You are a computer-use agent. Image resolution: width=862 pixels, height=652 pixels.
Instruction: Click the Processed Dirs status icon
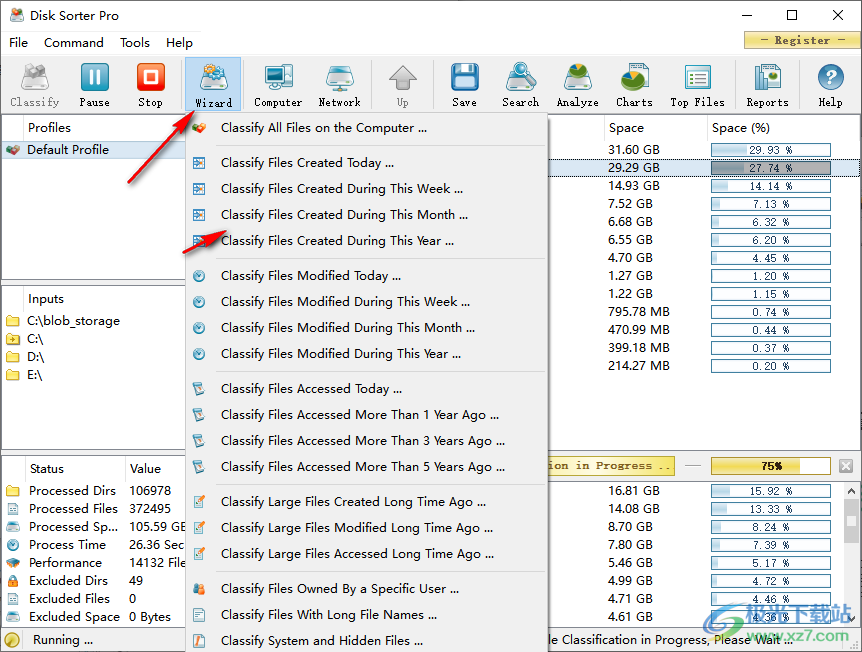click(x=13, y=490)
